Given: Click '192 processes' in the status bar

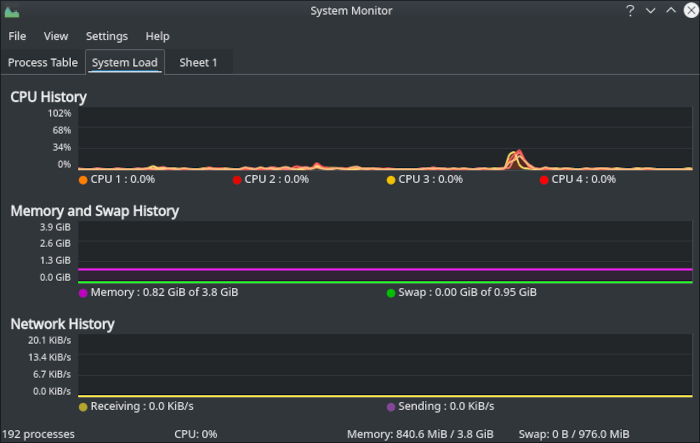Looking at the screenshot, I should (x=38, y=434).
